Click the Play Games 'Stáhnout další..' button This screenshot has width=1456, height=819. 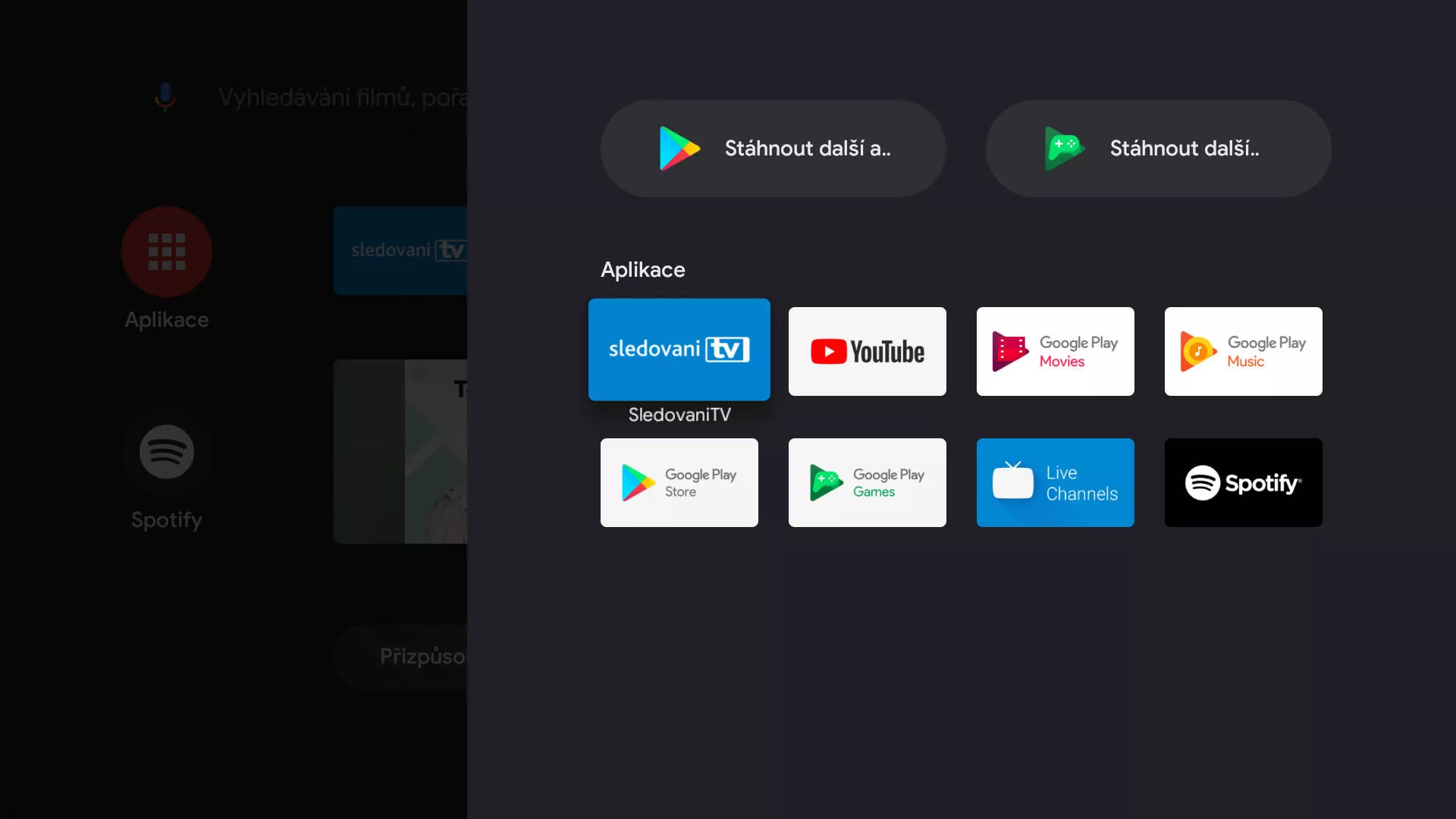point(1159,149)
